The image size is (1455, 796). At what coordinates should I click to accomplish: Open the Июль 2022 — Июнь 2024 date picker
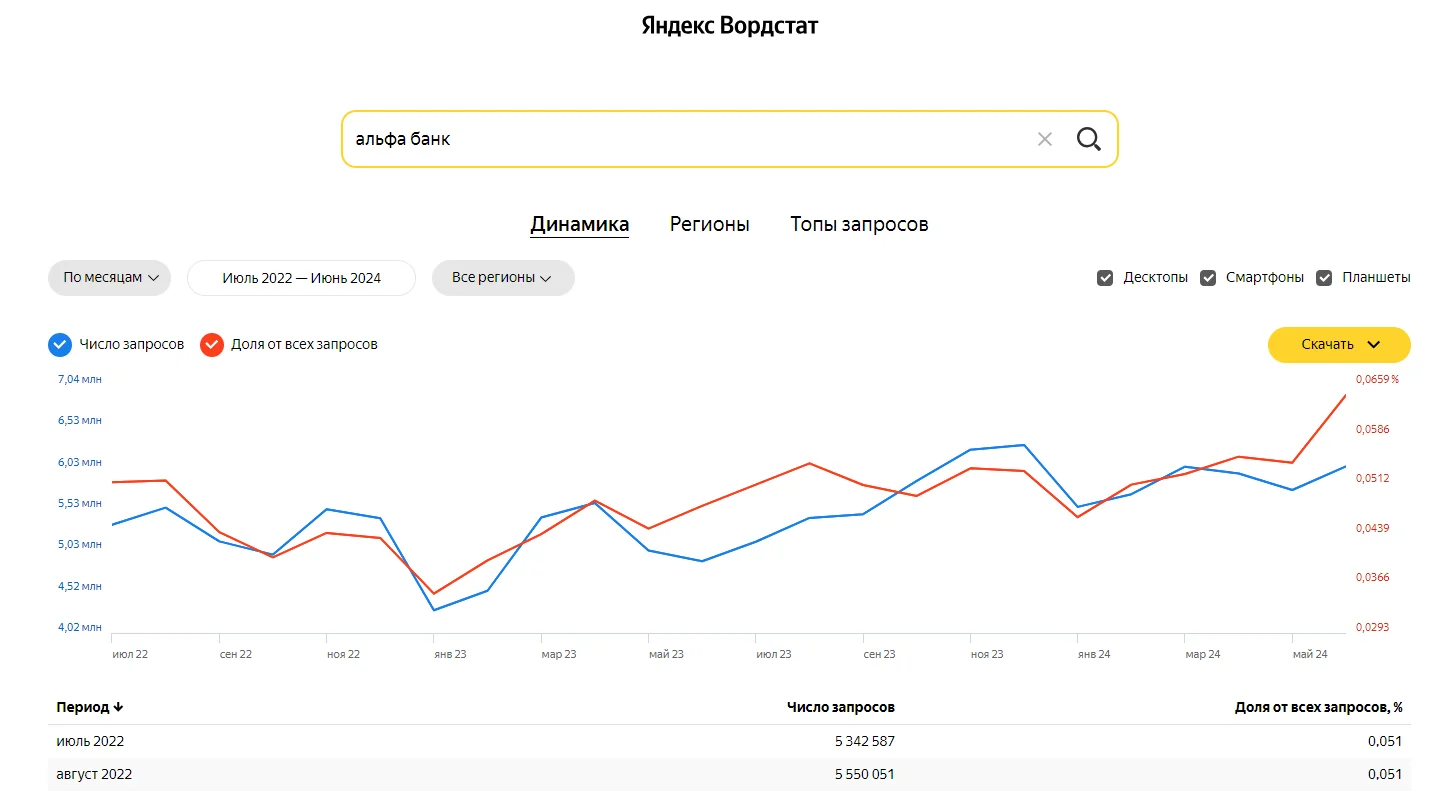(301, 278)
